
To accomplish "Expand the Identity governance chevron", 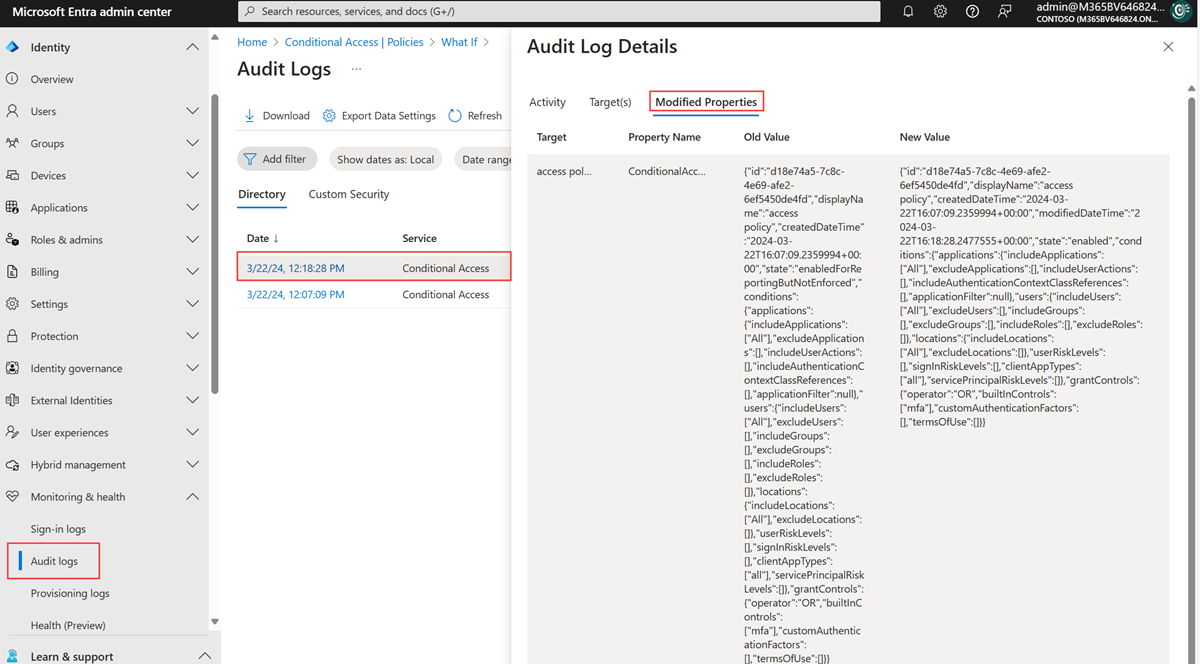I will (193, 368).
